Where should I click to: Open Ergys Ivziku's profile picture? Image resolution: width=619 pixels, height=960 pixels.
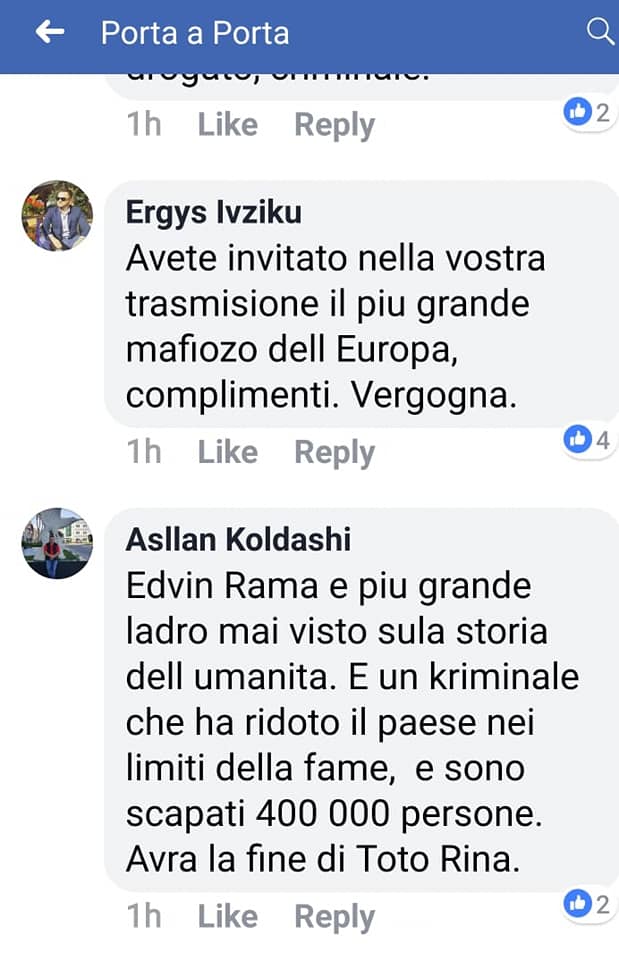tap(58, 216)
